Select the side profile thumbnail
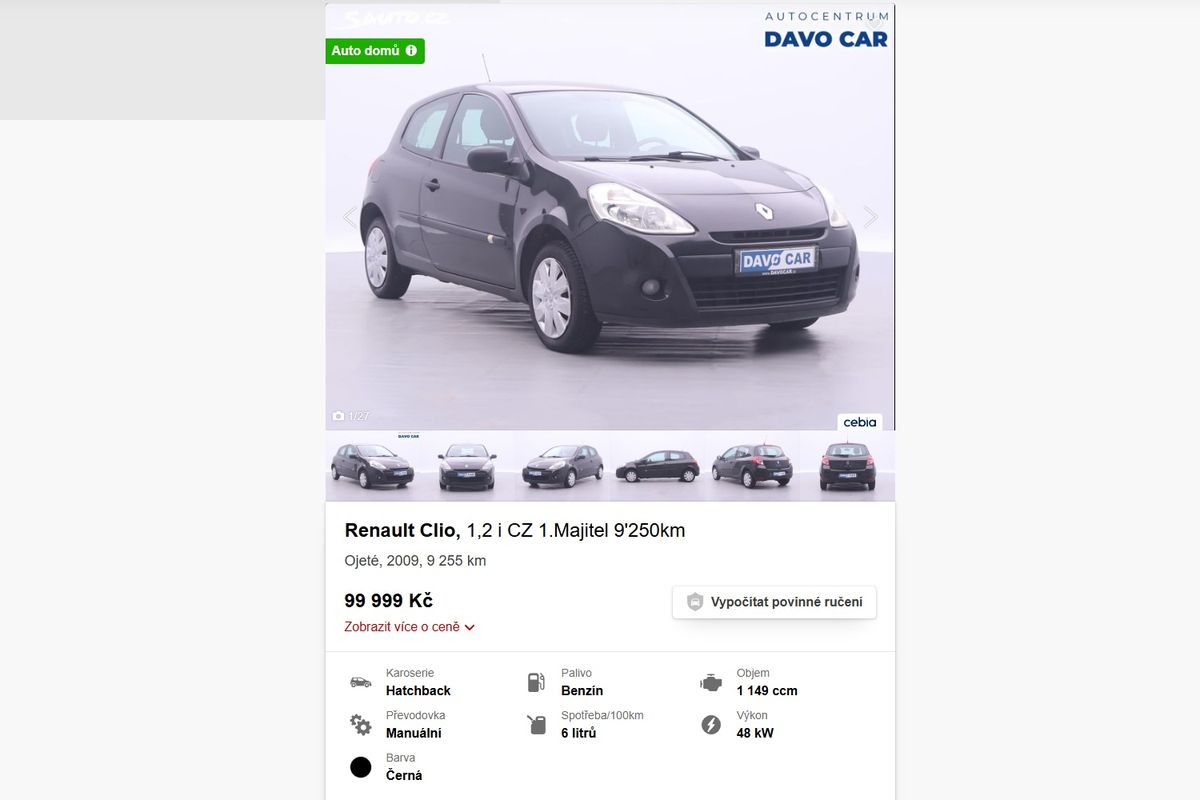 click(x=657, y=466)
